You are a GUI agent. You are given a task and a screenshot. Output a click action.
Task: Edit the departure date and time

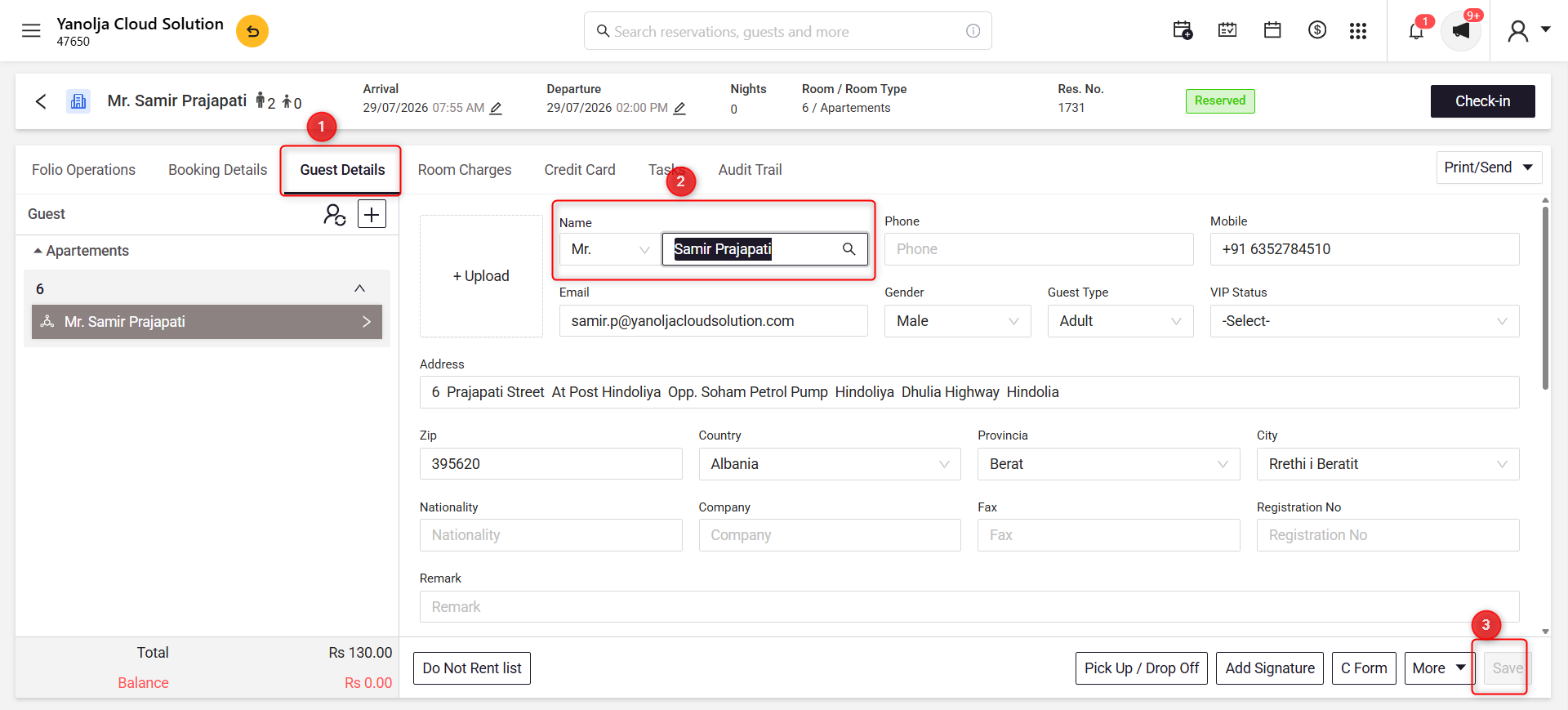[x=679, y=108]
